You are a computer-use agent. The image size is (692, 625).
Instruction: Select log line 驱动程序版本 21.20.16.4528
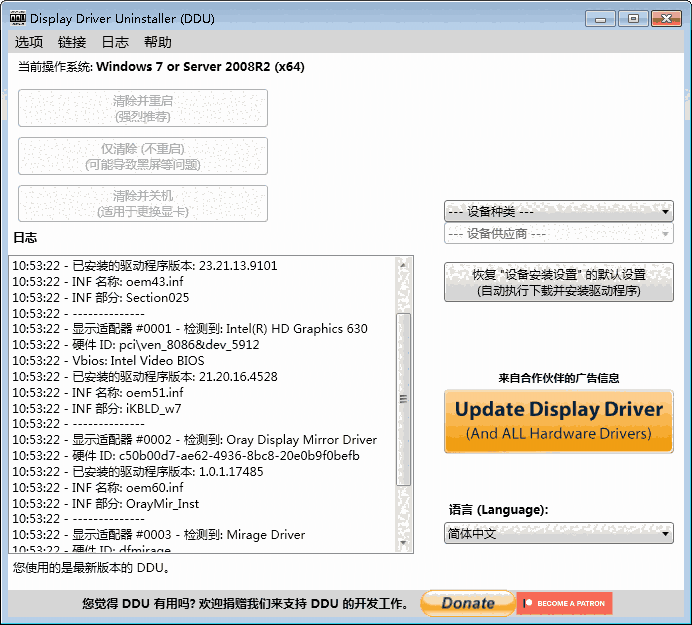point(145,377)
